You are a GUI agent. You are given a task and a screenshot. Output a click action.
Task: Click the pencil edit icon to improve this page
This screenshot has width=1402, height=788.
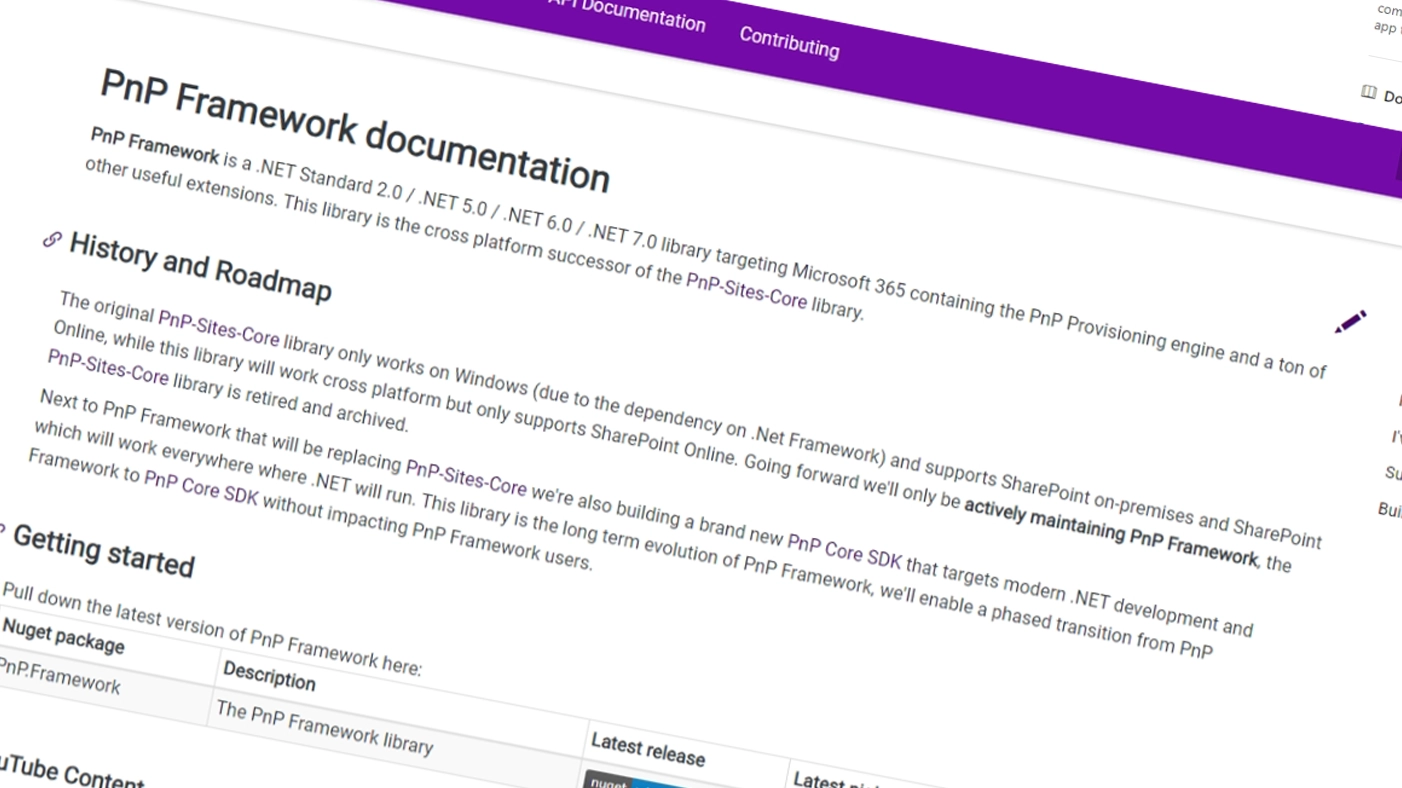tap(1350, 320)
